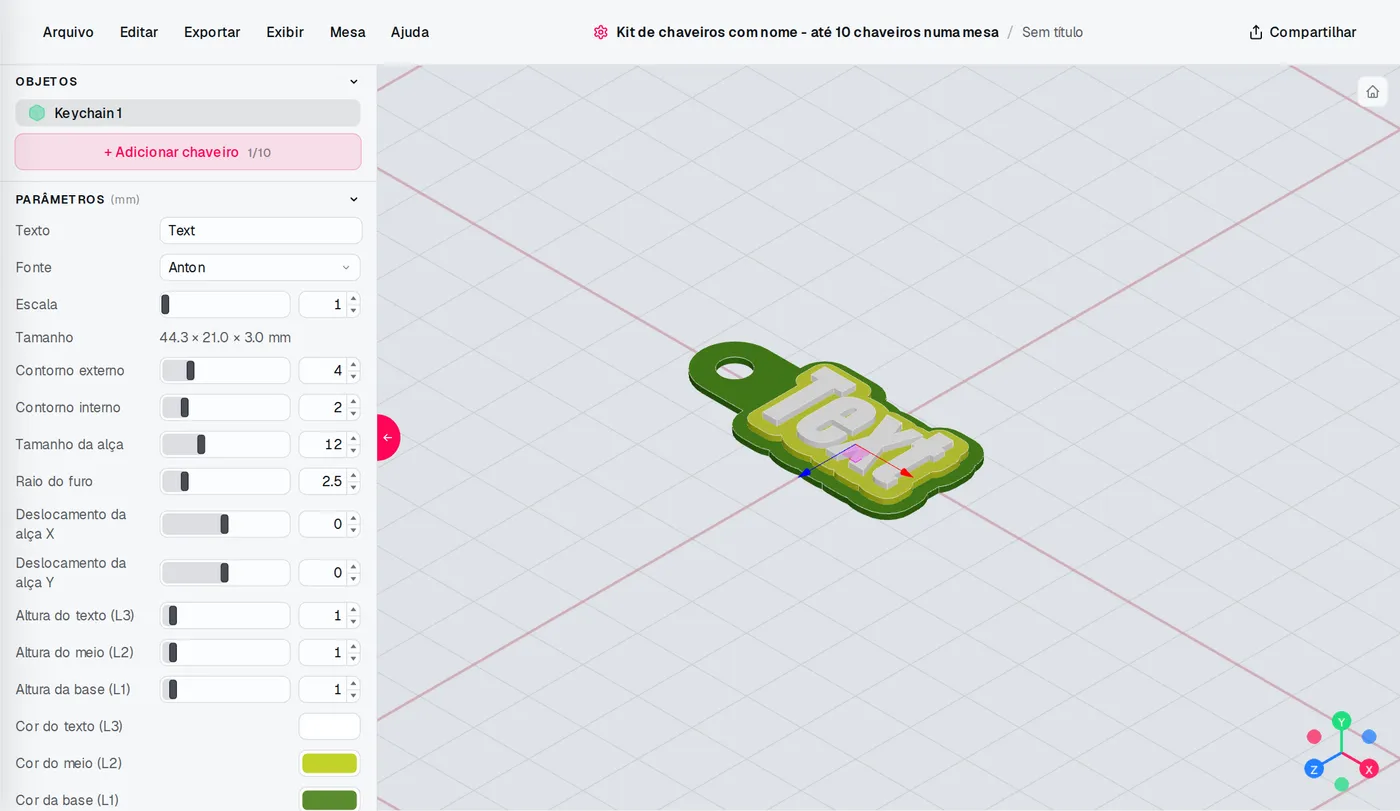Click the green Y axis gizmo ball
This screenshot has width=1400, height=811.
point(1342,721)
